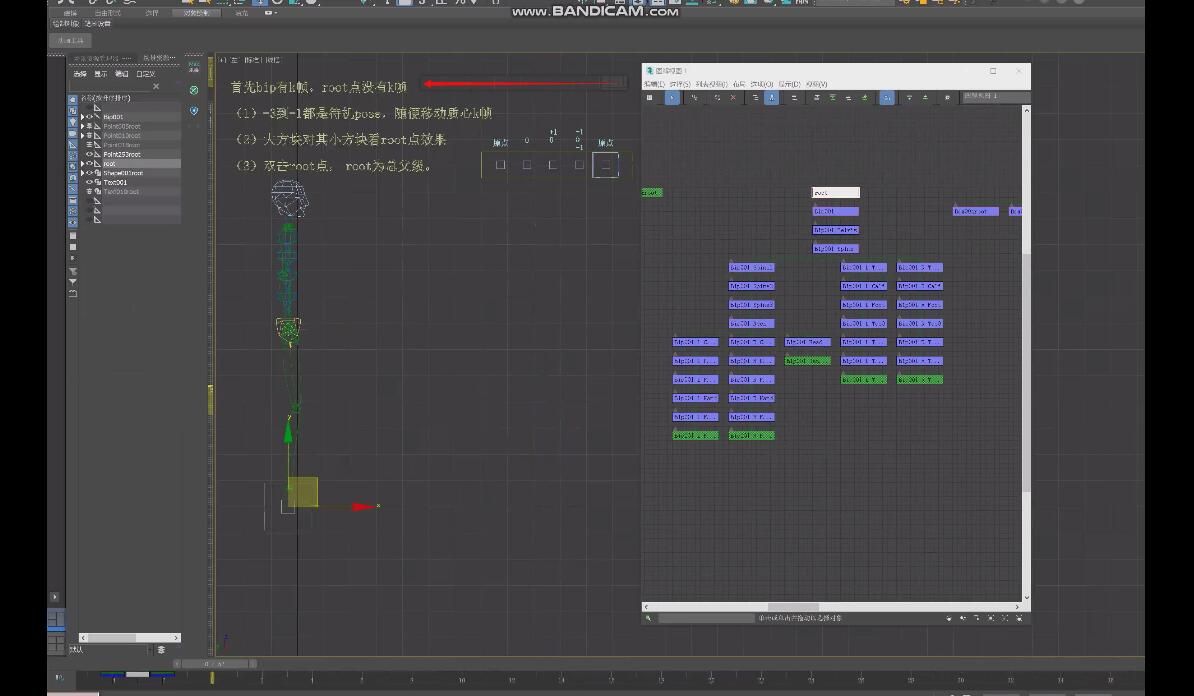Screen dimensions: 1194x696
Task: Toggle Display Lights filter in Scene Explorer
Action: pyautogui.click(x=72, y=122)
